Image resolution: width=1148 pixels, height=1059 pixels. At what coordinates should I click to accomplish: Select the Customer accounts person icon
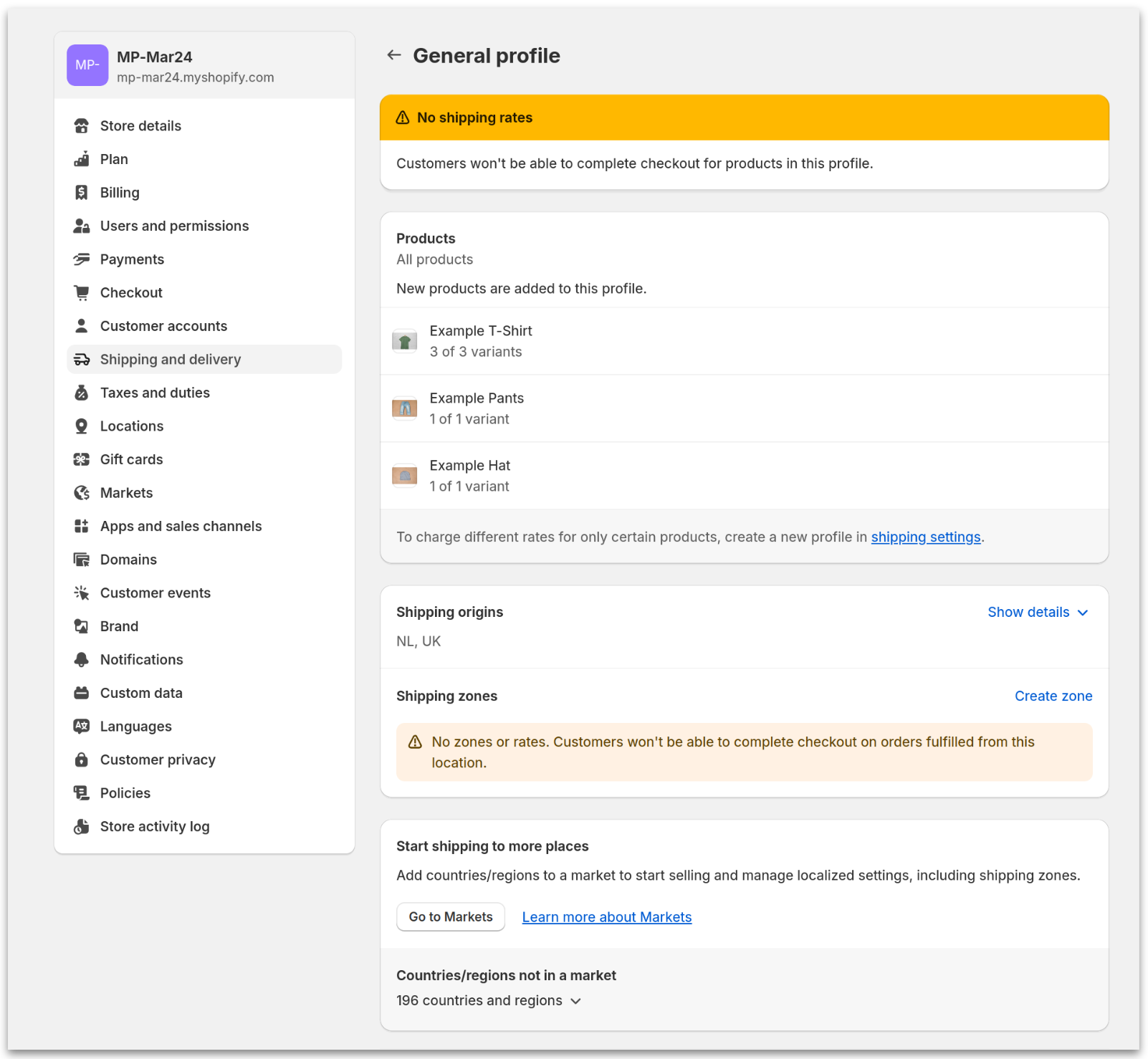point(81,325)
